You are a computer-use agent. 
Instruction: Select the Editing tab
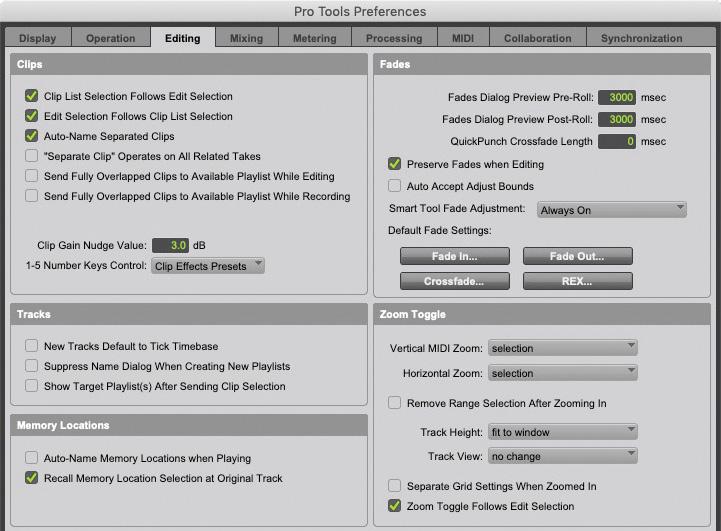pos(183,38)
